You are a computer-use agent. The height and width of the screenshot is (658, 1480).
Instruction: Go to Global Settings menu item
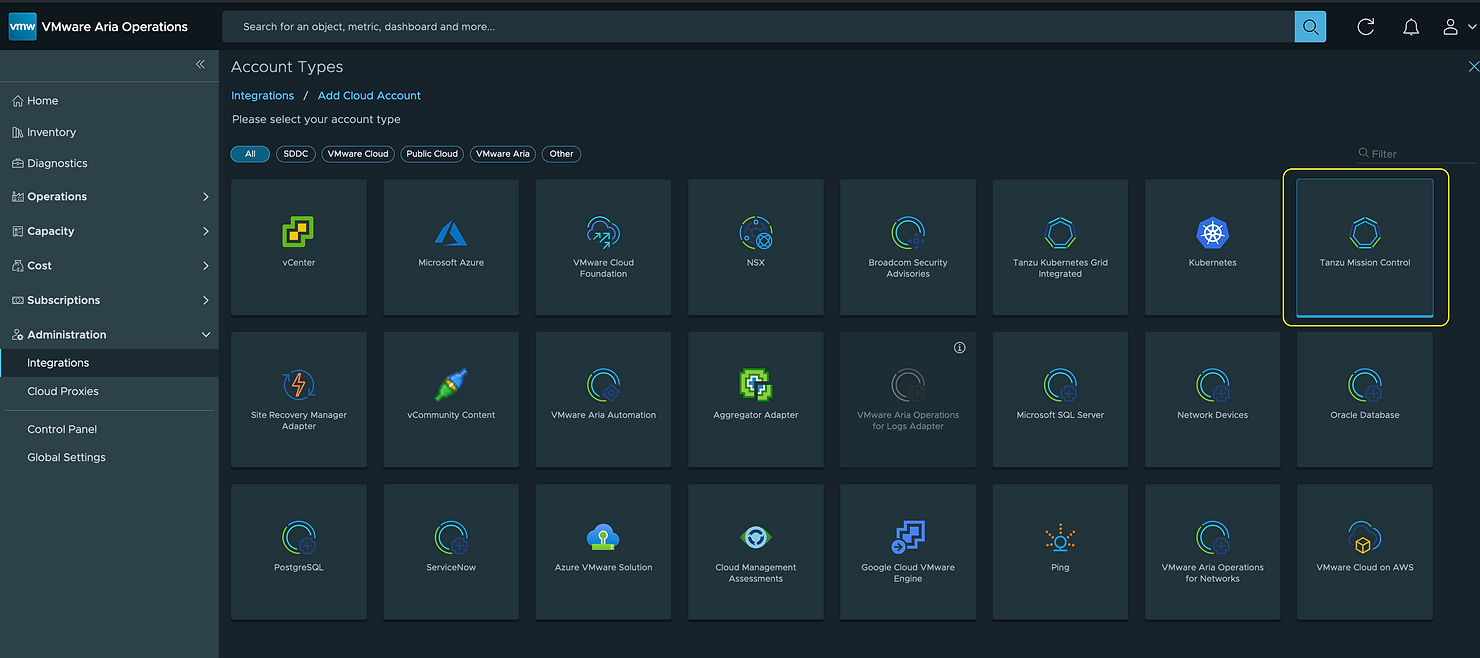pos(66,457)
